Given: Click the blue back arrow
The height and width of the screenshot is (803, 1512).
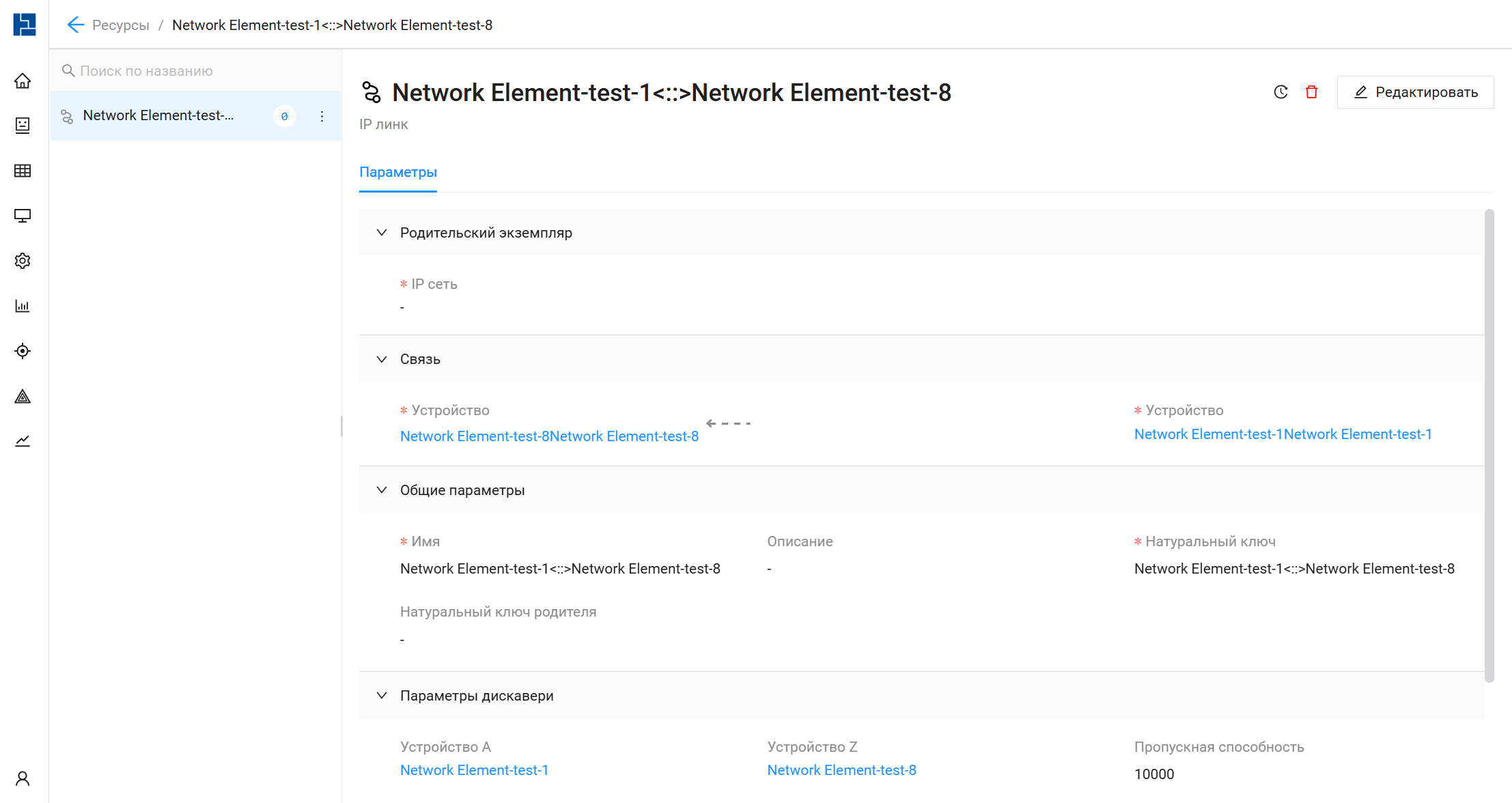Looking at the screenshot, I should (75, 25).
